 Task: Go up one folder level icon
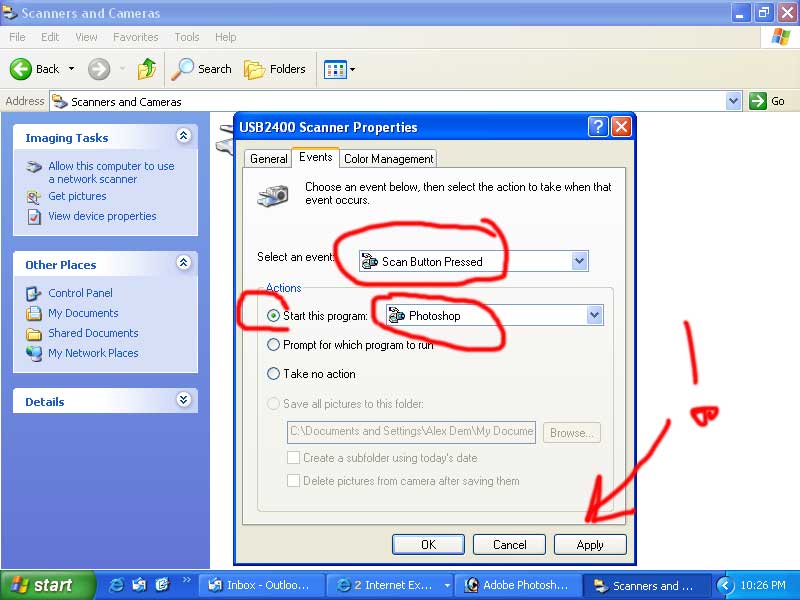pos(147,69)
